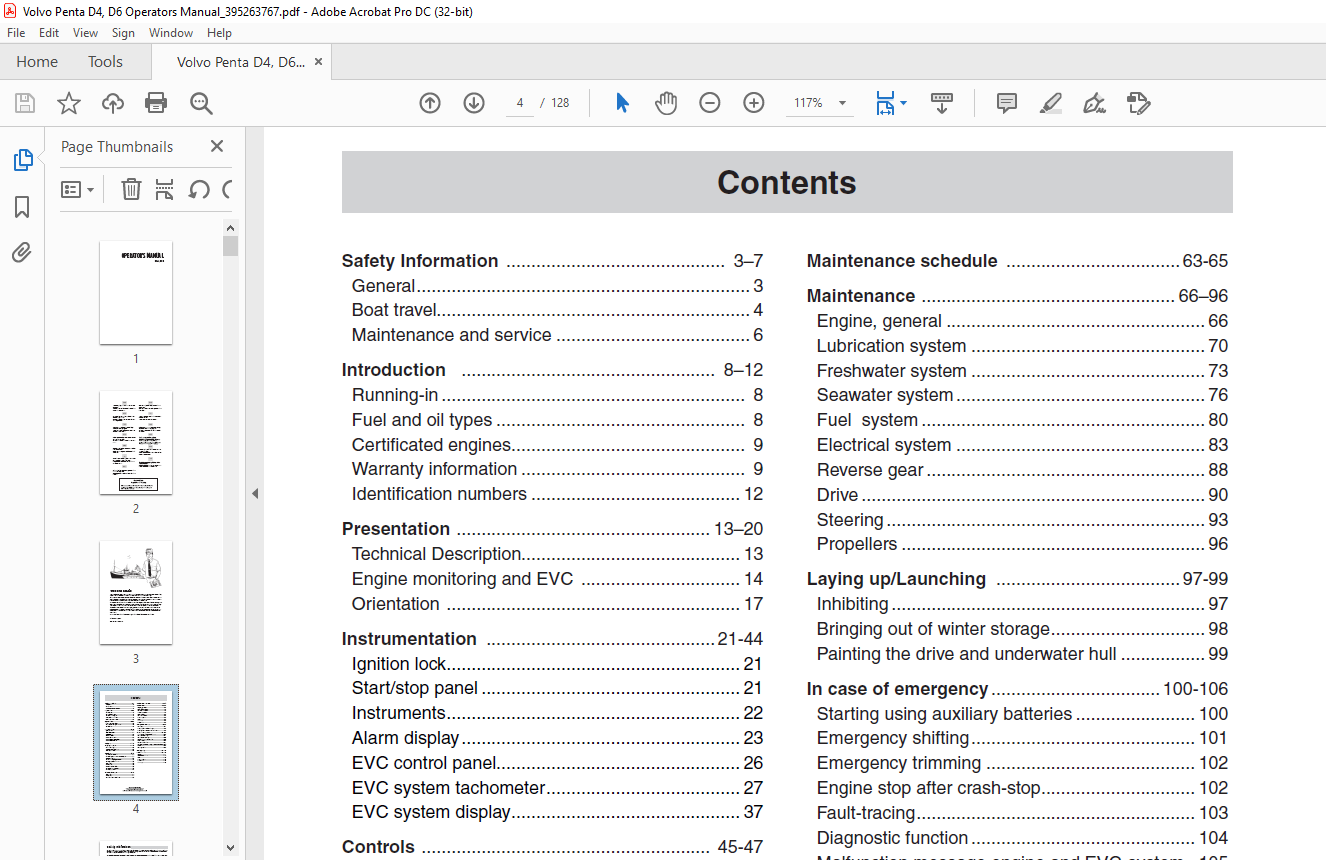This screenshot has width=1326, height=860.
Task: Delete page with trash icon
Action: coord(131,189)
